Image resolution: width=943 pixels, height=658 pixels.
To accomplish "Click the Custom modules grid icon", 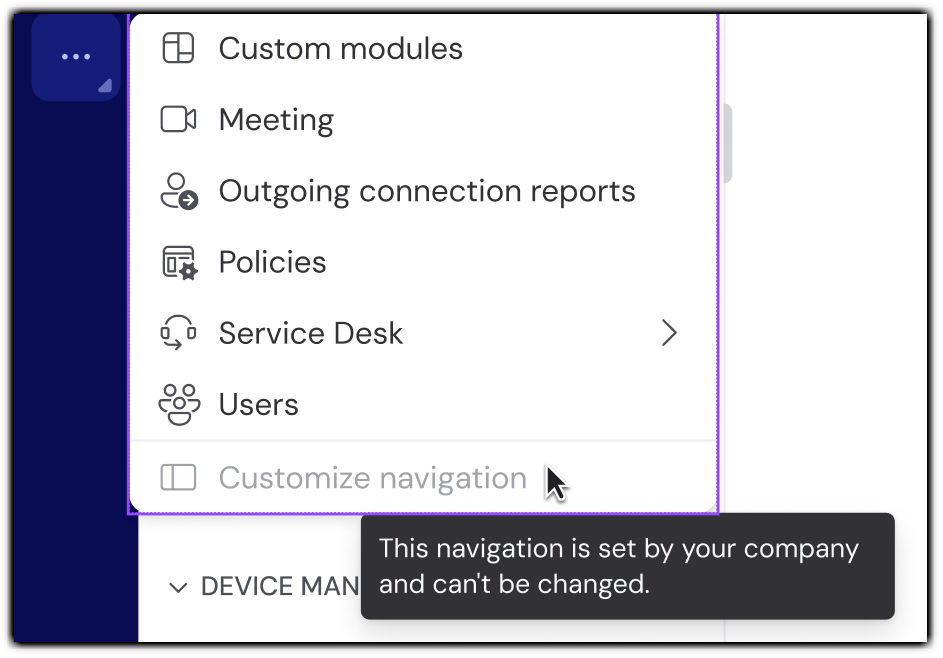I will (178, 48).
